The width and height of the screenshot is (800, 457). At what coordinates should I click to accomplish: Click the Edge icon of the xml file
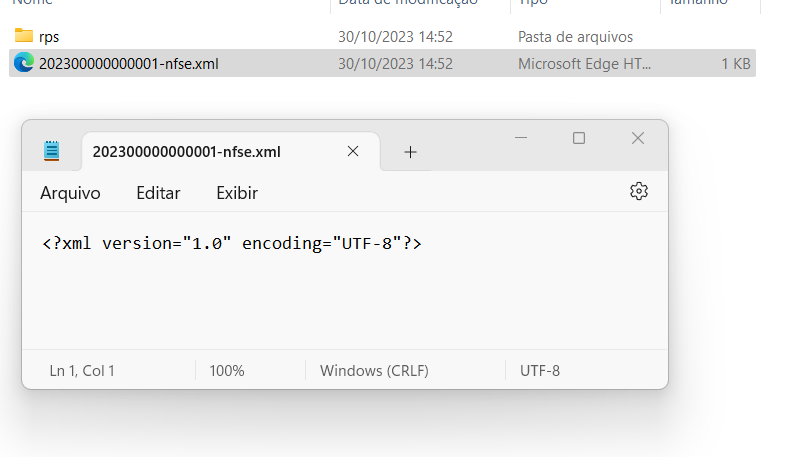[23, 63]
